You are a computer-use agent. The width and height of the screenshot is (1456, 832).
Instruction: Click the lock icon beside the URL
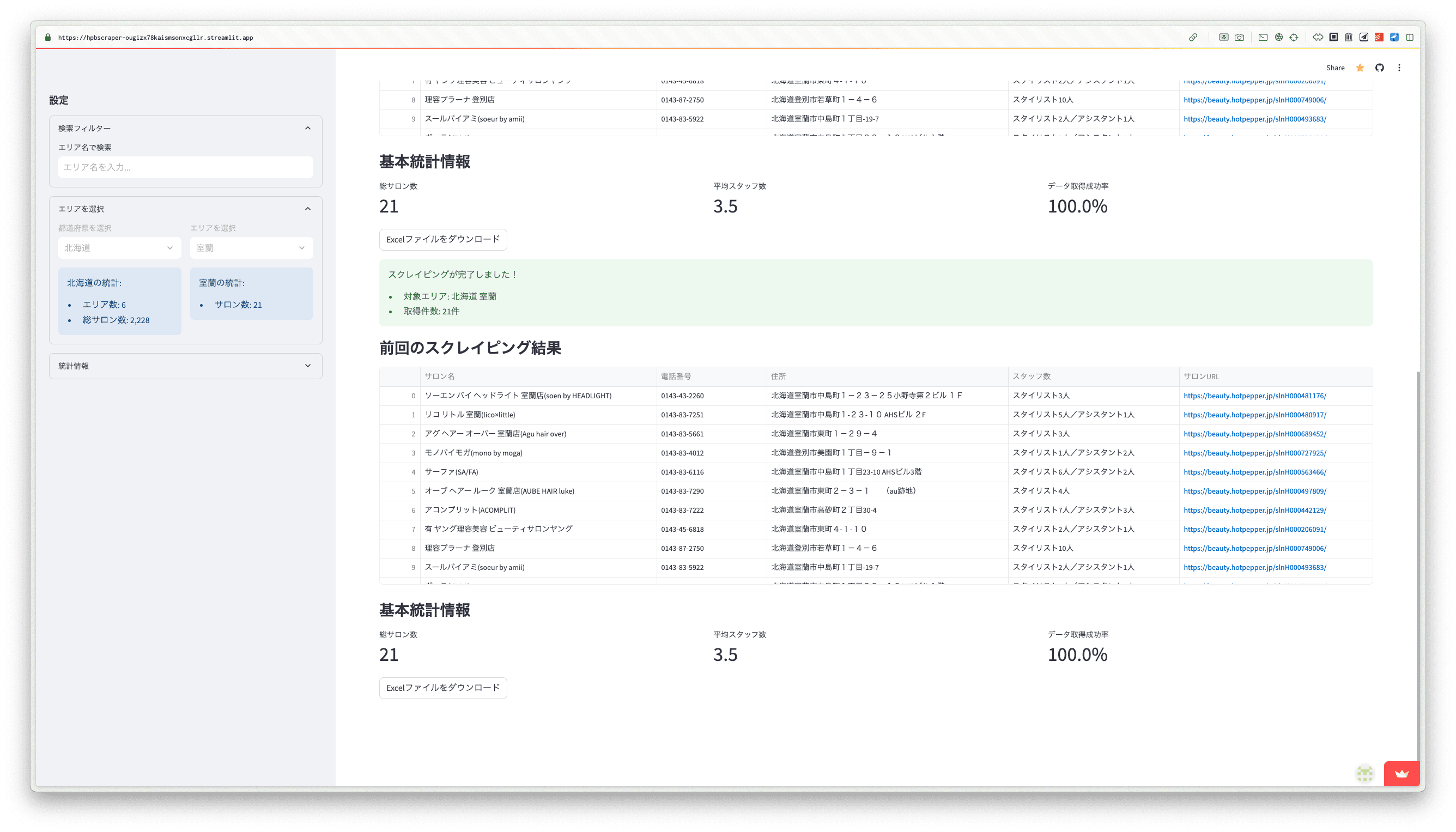tap(48, 38)
